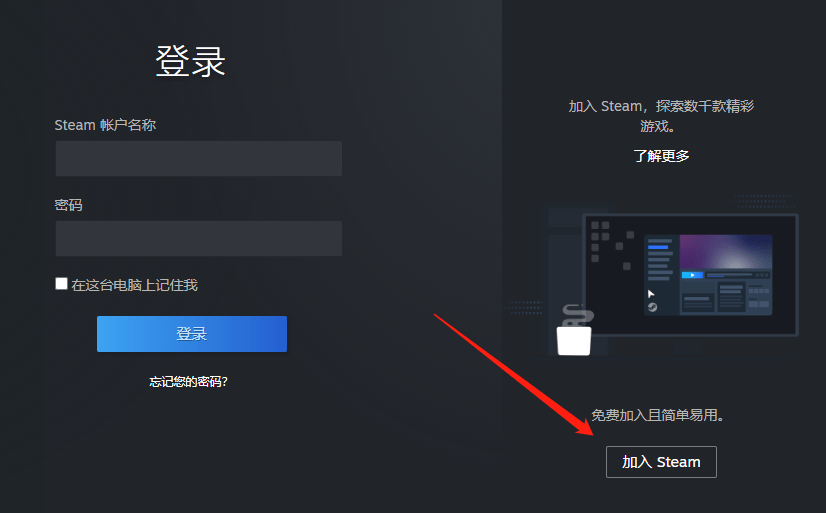Click the small Steam logo in the illustration
This screenshot has width=826, height=513.
653,307
